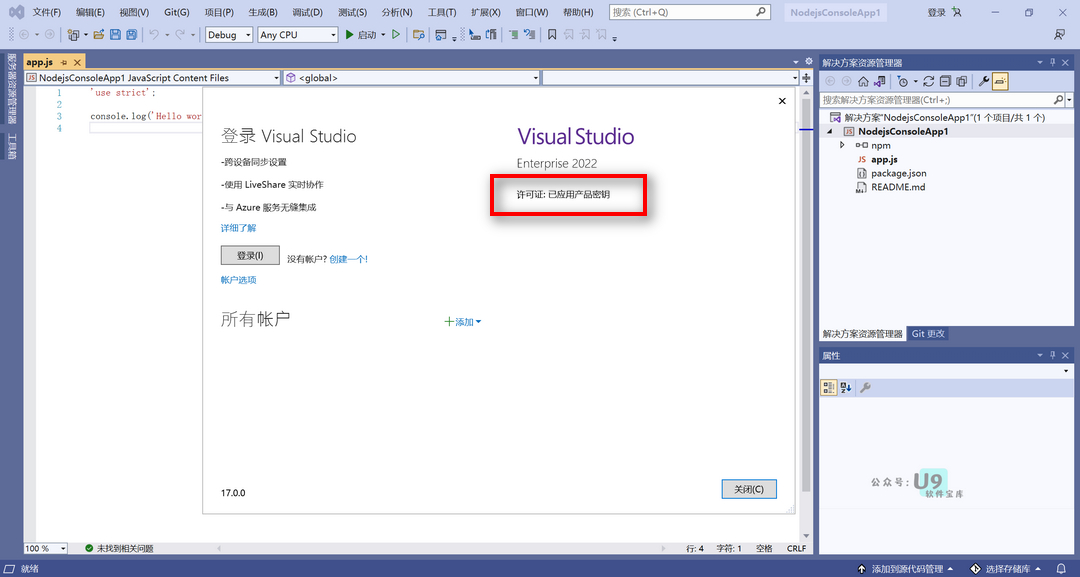Click the Collapse All icon
This screenshot has width=1080, height=577.
pos(945,81)
